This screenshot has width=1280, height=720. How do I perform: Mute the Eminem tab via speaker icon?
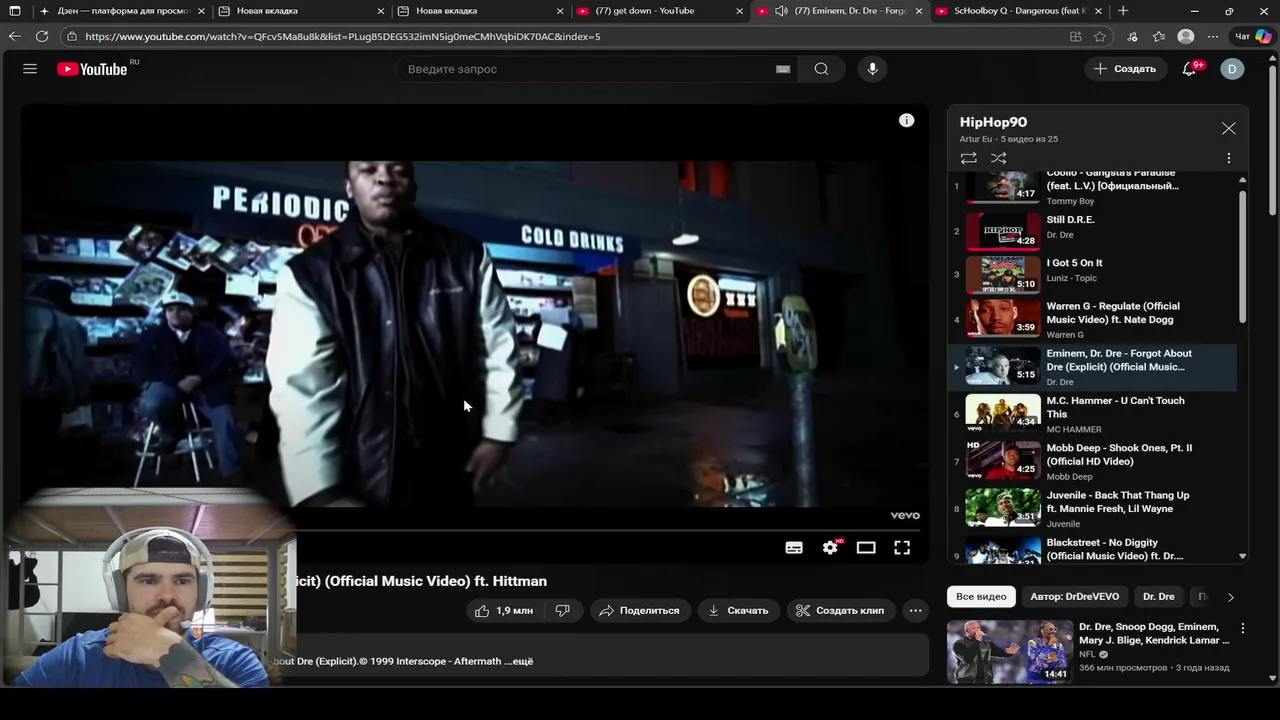tap(781, 11)
